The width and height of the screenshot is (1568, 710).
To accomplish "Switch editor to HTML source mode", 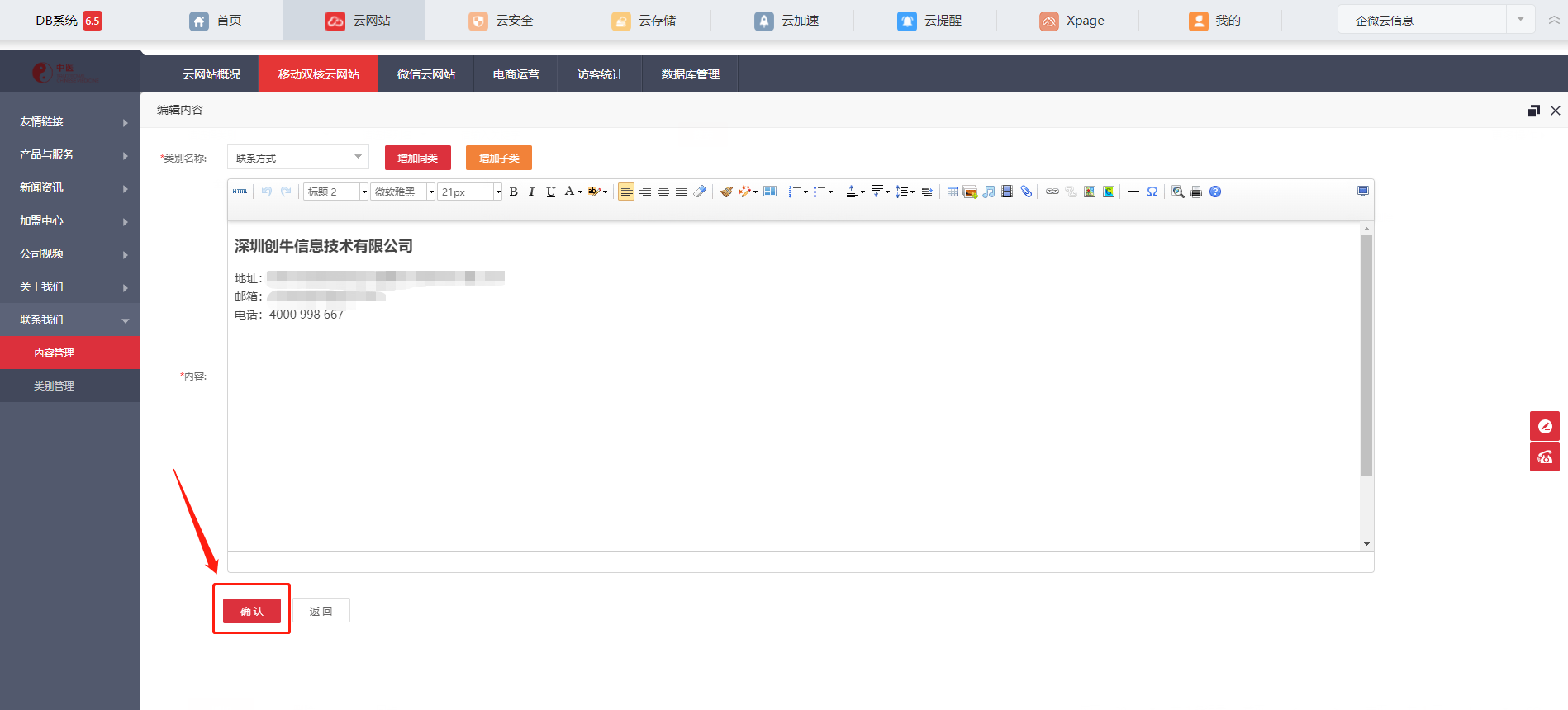I will pyautogui.click(x=240, y=192).
